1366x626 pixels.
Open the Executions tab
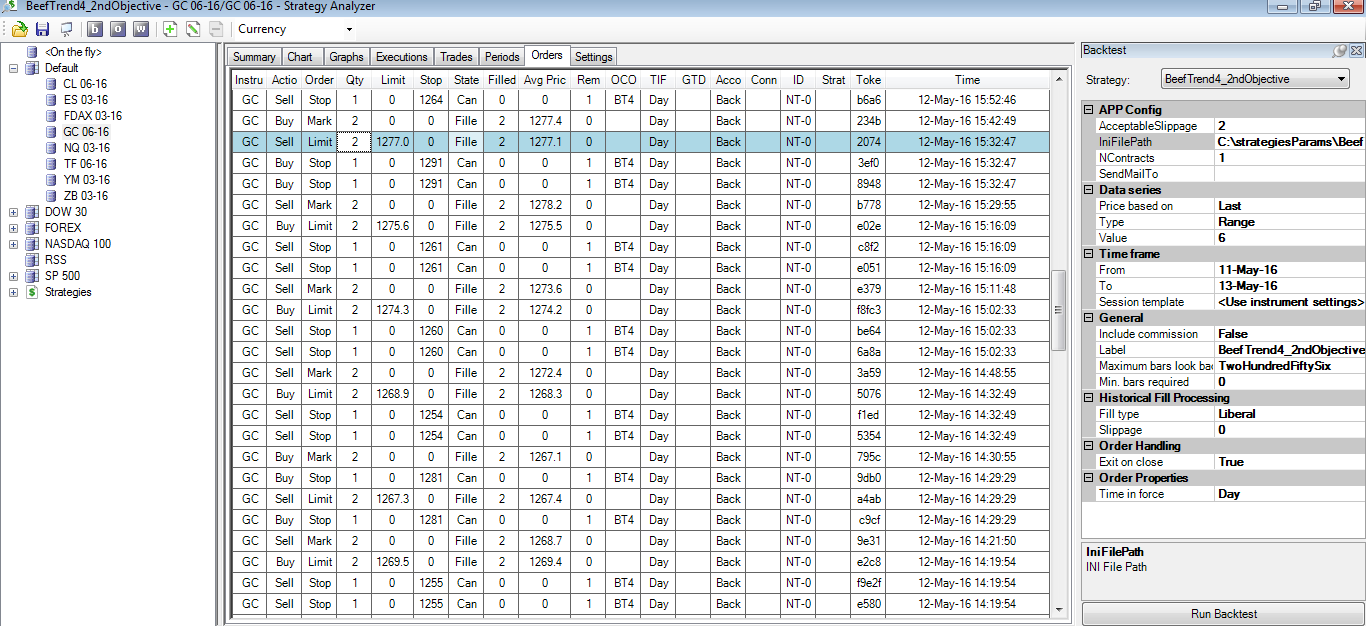[401, 57]
